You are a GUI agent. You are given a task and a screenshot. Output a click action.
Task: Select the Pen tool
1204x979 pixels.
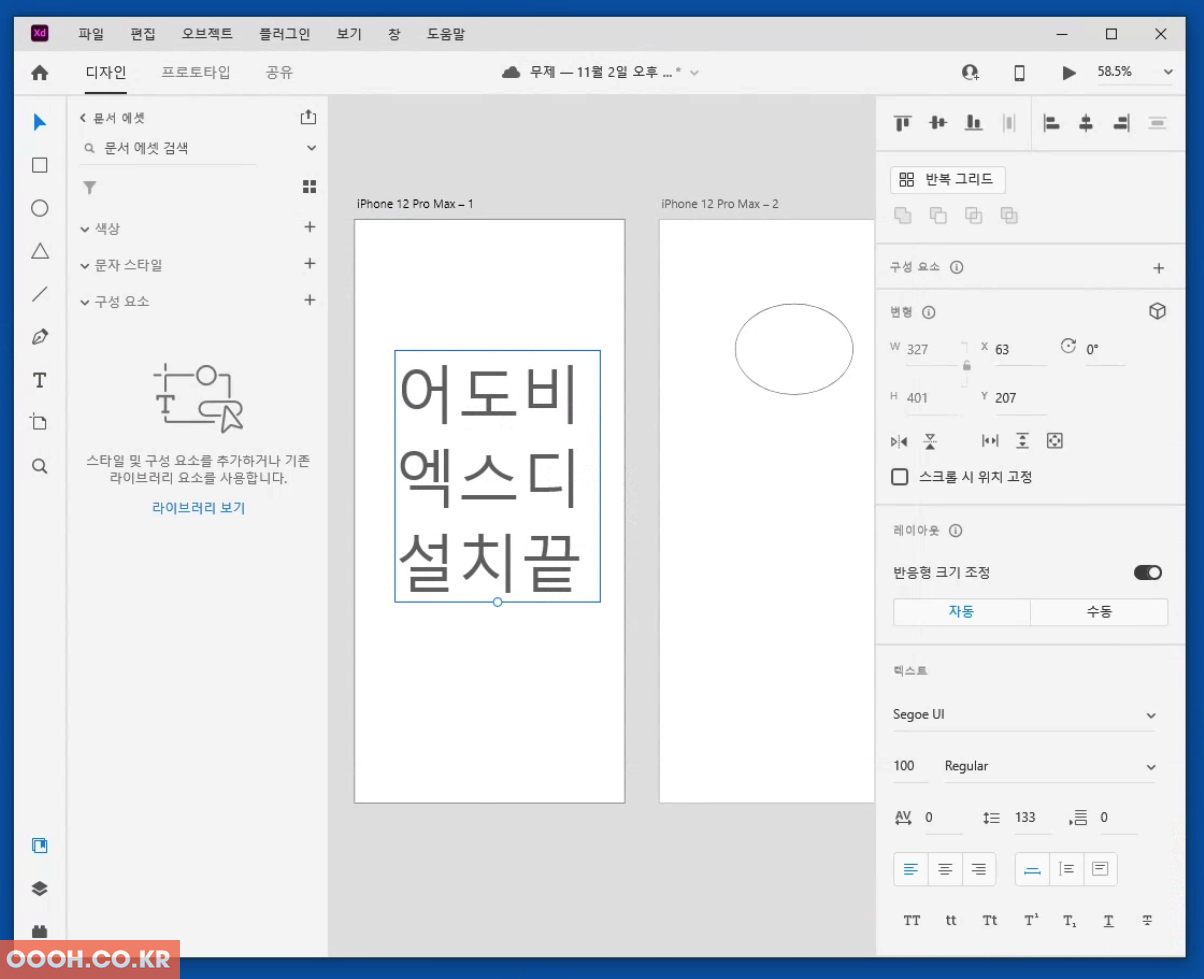tap(40, 337)
